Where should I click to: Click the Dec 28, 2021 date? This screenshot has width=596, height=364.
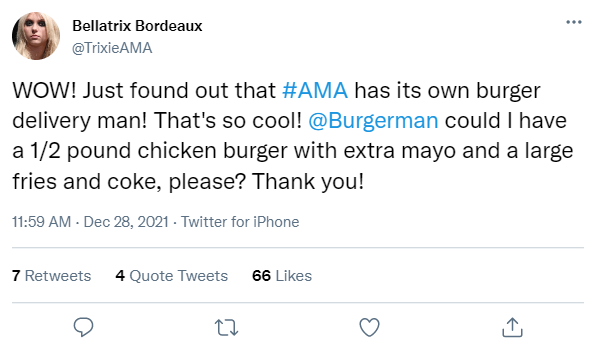click(126, 222)
